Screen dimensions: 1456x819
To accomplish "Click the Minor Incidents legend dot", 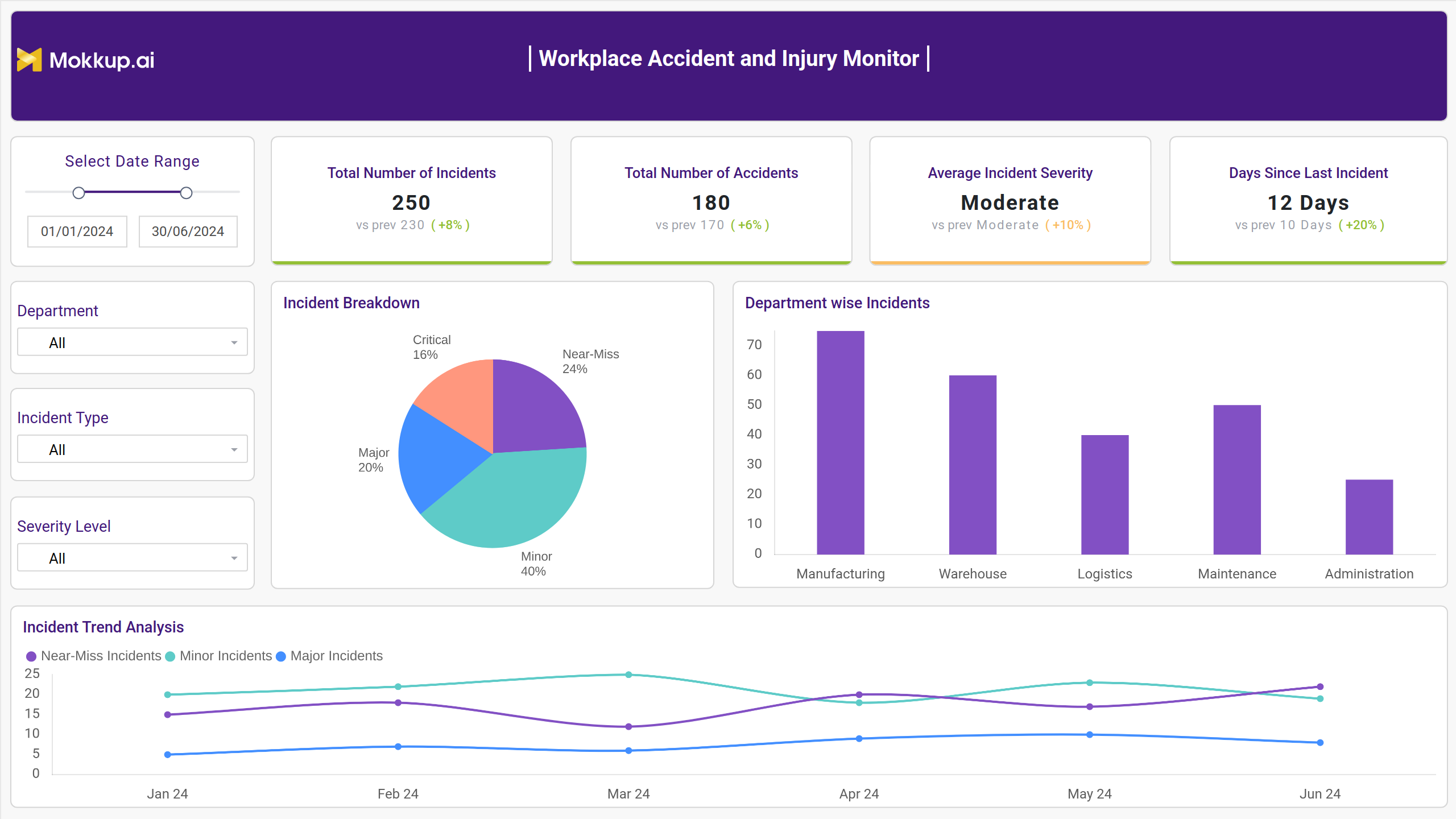I will point(170,656).
